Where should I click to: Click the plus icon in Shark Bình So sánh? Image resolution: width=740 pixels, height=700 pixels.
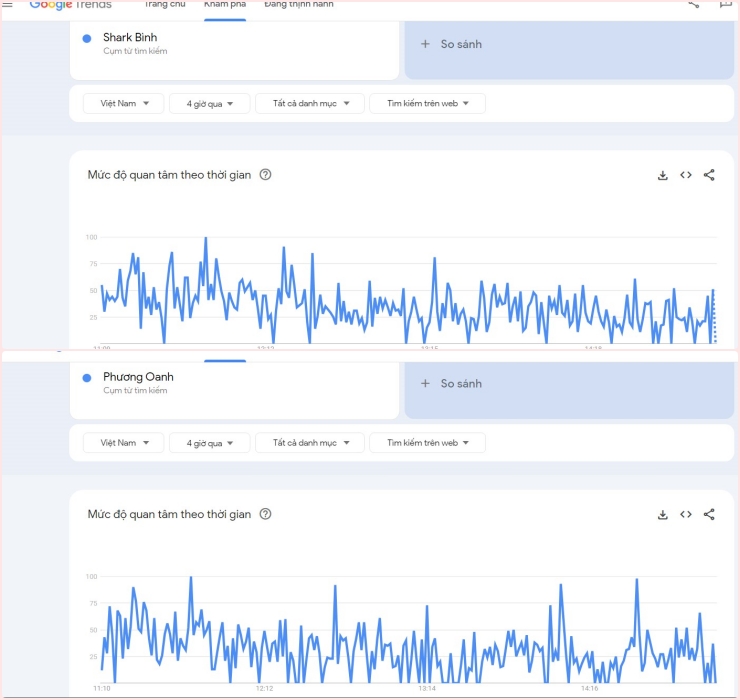point(425,44)
